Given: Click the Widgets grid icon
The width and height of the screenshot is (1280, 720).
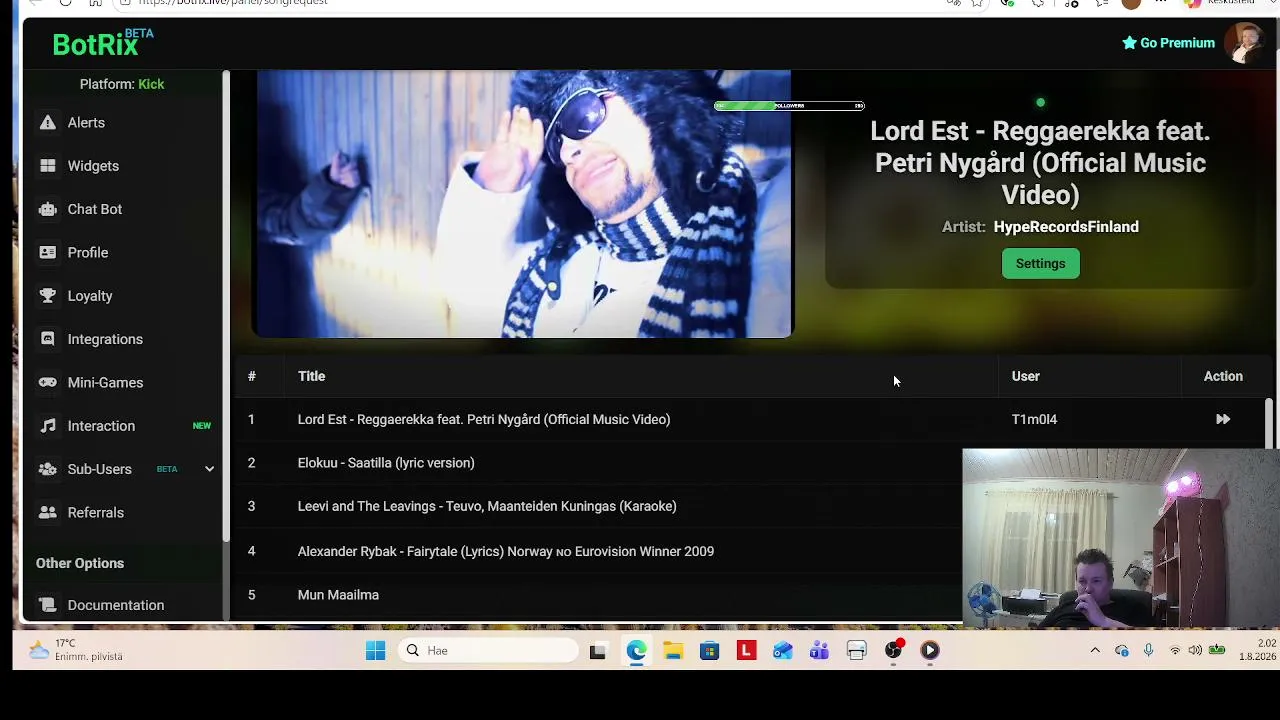Looking at the screenshot, I should 48,166.
